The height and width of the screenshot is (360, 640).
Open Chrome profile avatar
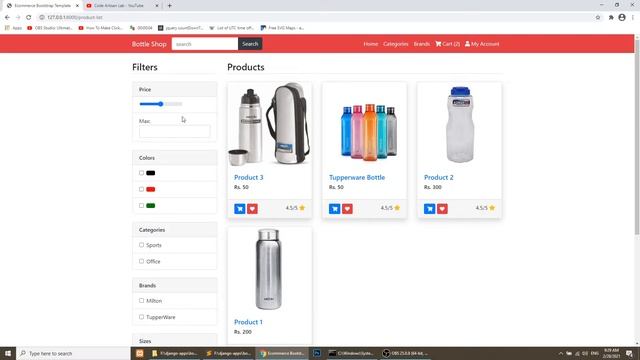(622, 17)
